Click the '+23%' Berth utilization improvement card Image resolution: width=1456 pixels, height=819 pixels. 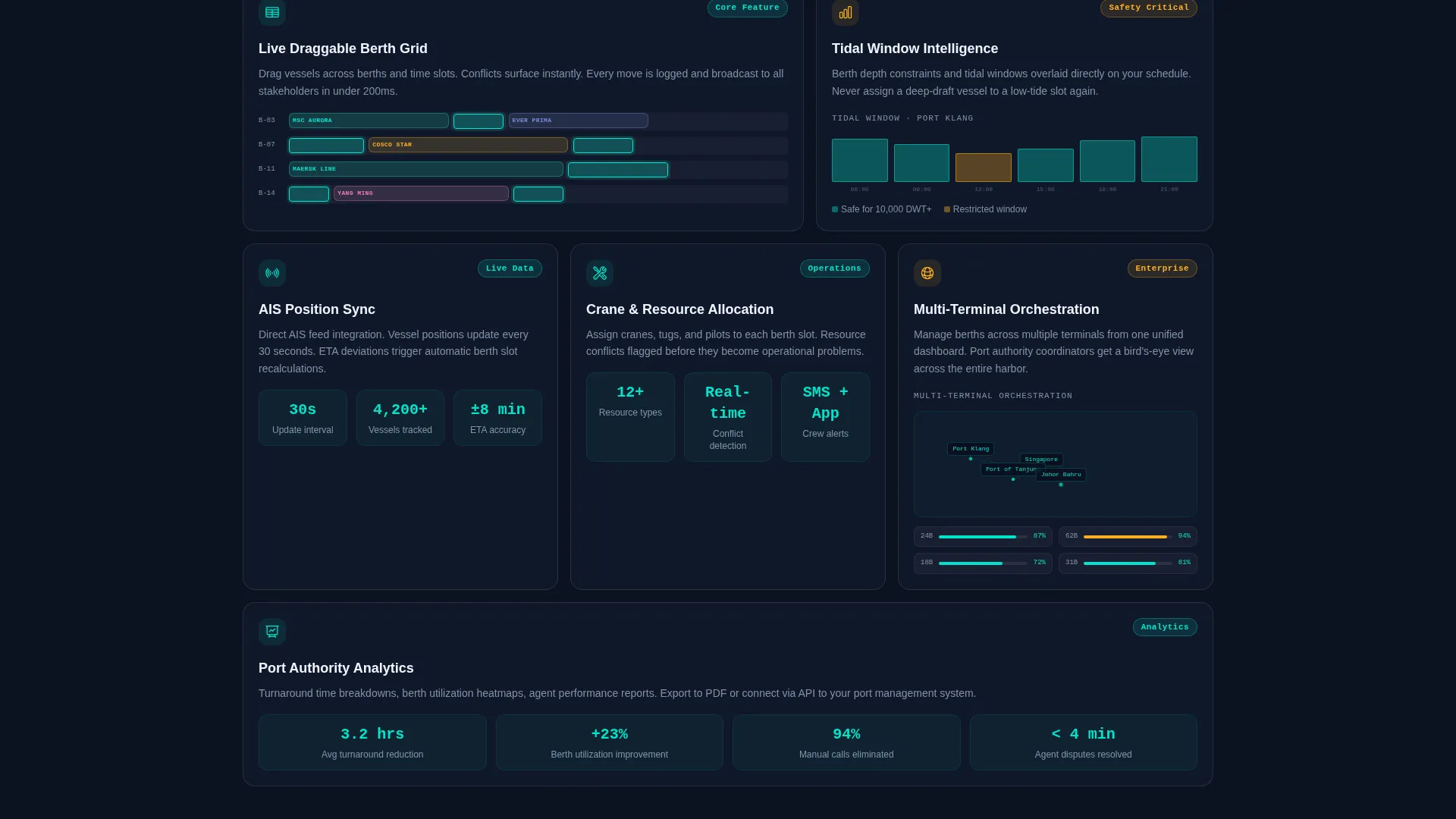point(610,742)
